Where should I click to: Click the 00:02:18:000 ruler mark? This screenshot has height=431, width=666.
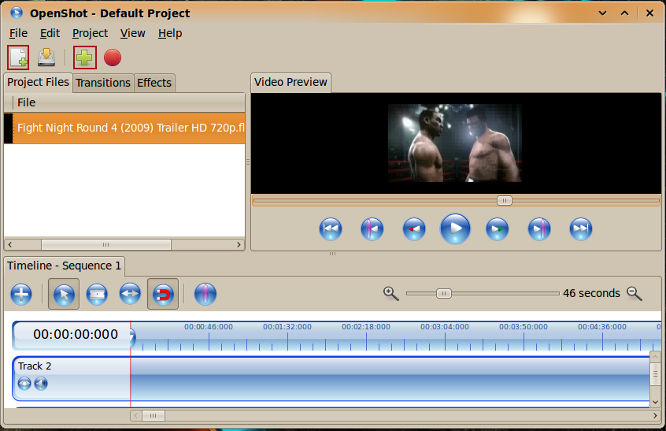(366, 327)
